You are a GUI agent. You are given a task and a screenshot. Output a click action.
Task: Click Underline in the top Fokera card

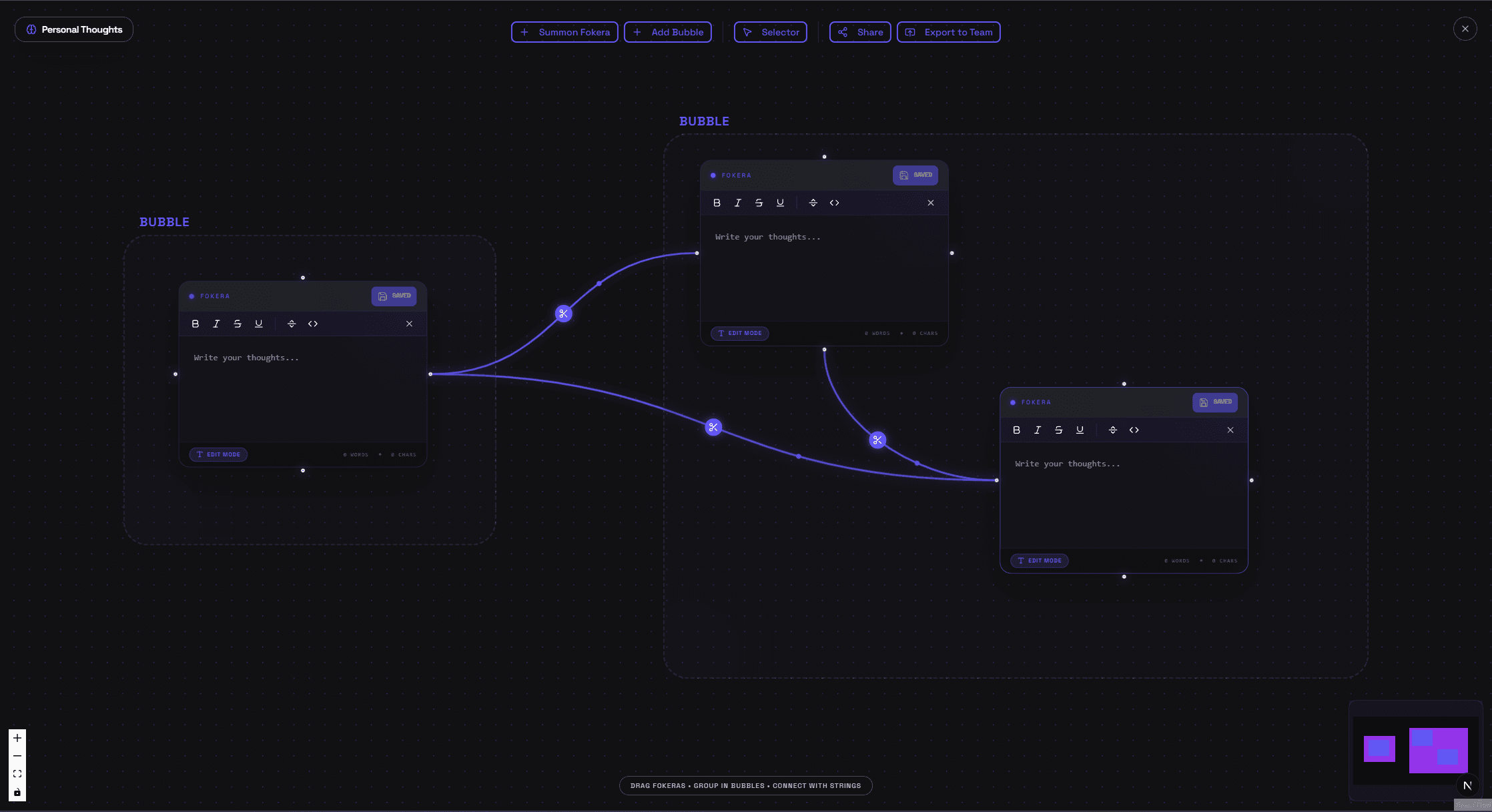pos(780,203)
